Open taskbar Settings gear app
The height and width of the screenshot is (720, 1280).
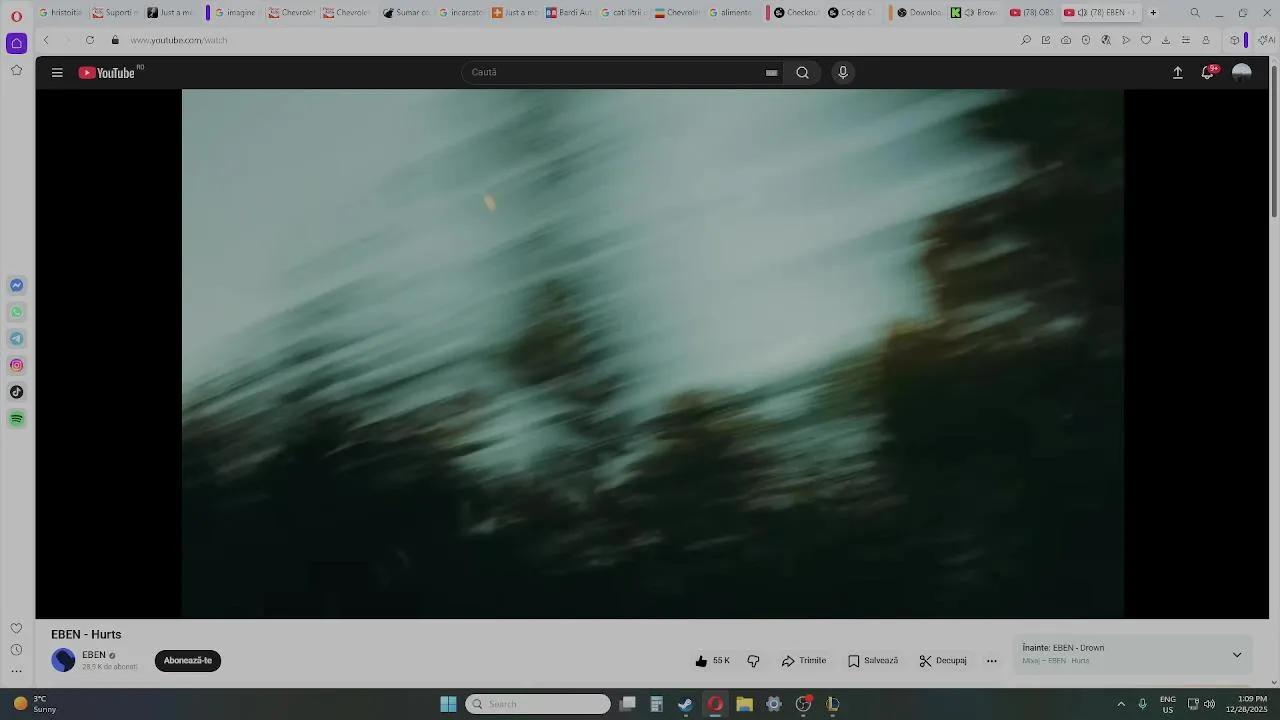pyautogui.click(x=773, y=704)
